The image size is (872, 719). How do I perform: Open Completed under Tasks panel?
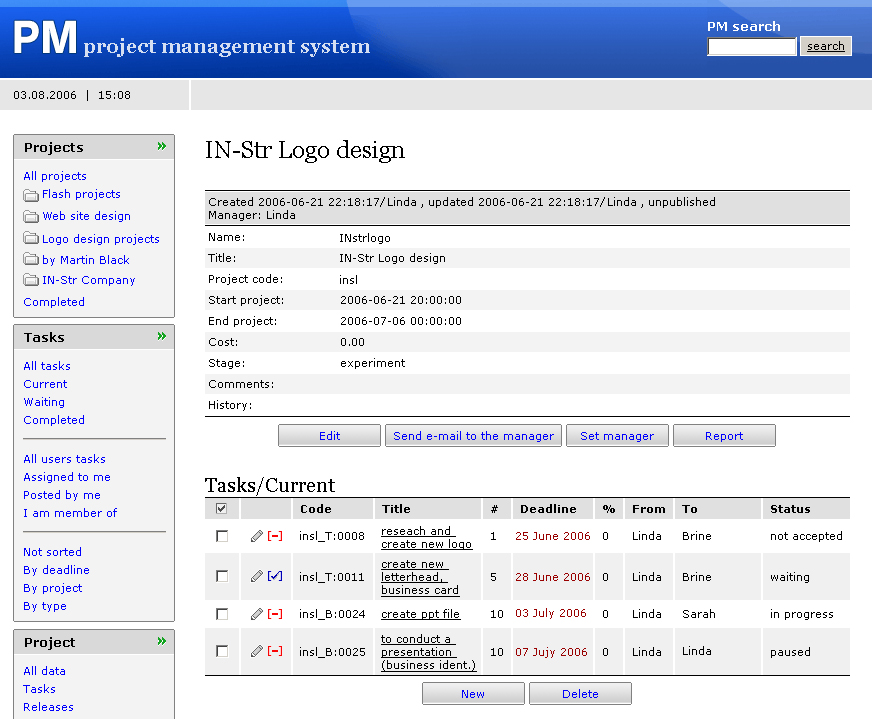(54, 420)
